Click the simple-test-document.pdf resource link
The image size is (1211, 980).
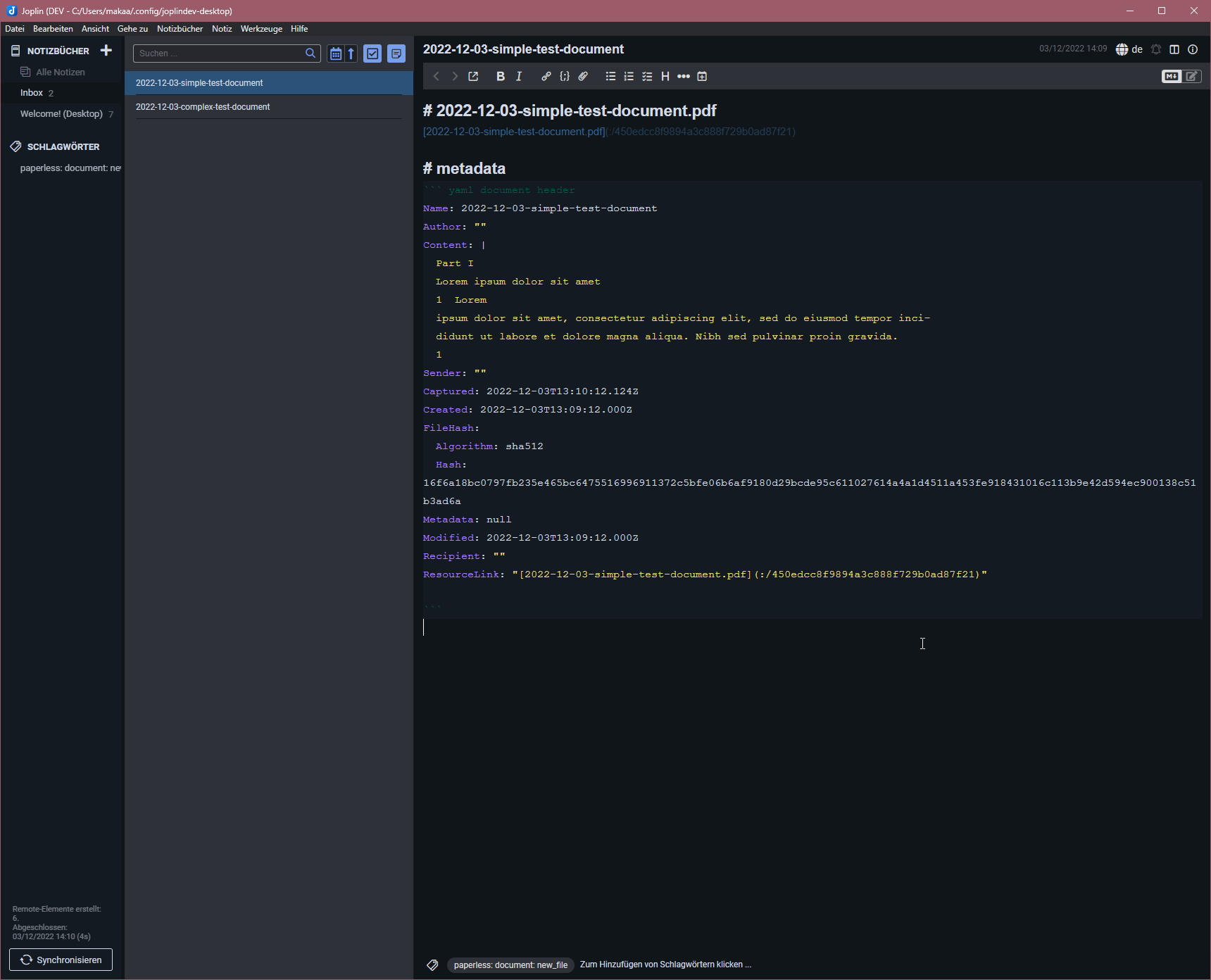513,132
